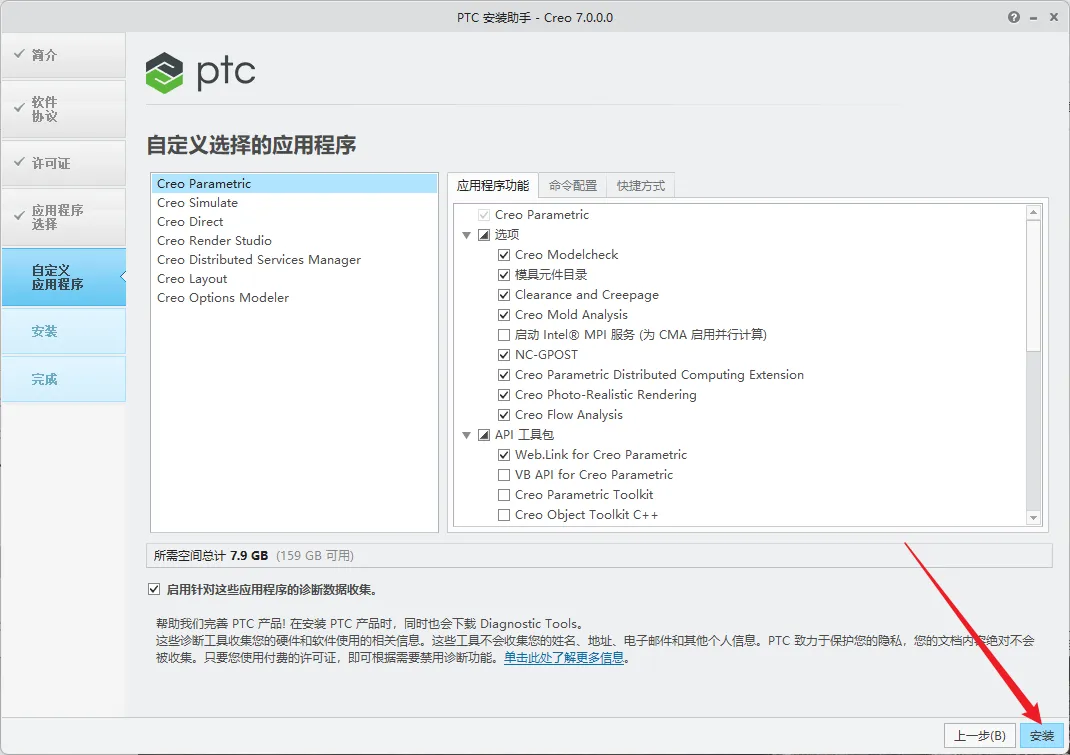The height and width of the screenshot is (755, 1070).
Task: Click the 安装 button at bottom
Action: point(1041,736)
